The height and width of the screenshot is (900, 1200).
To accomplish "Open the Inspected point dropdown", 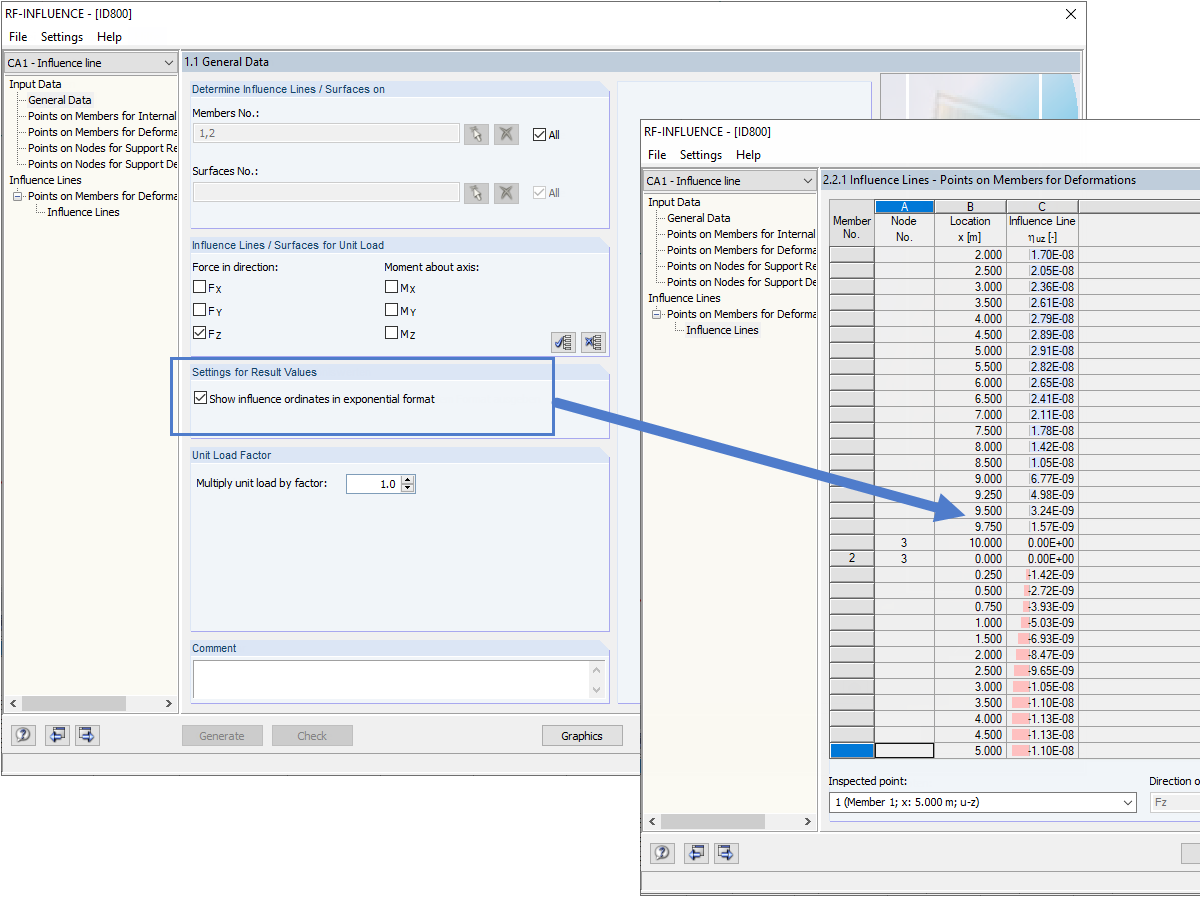I will pyautogui.click(x=1126, y=802).
